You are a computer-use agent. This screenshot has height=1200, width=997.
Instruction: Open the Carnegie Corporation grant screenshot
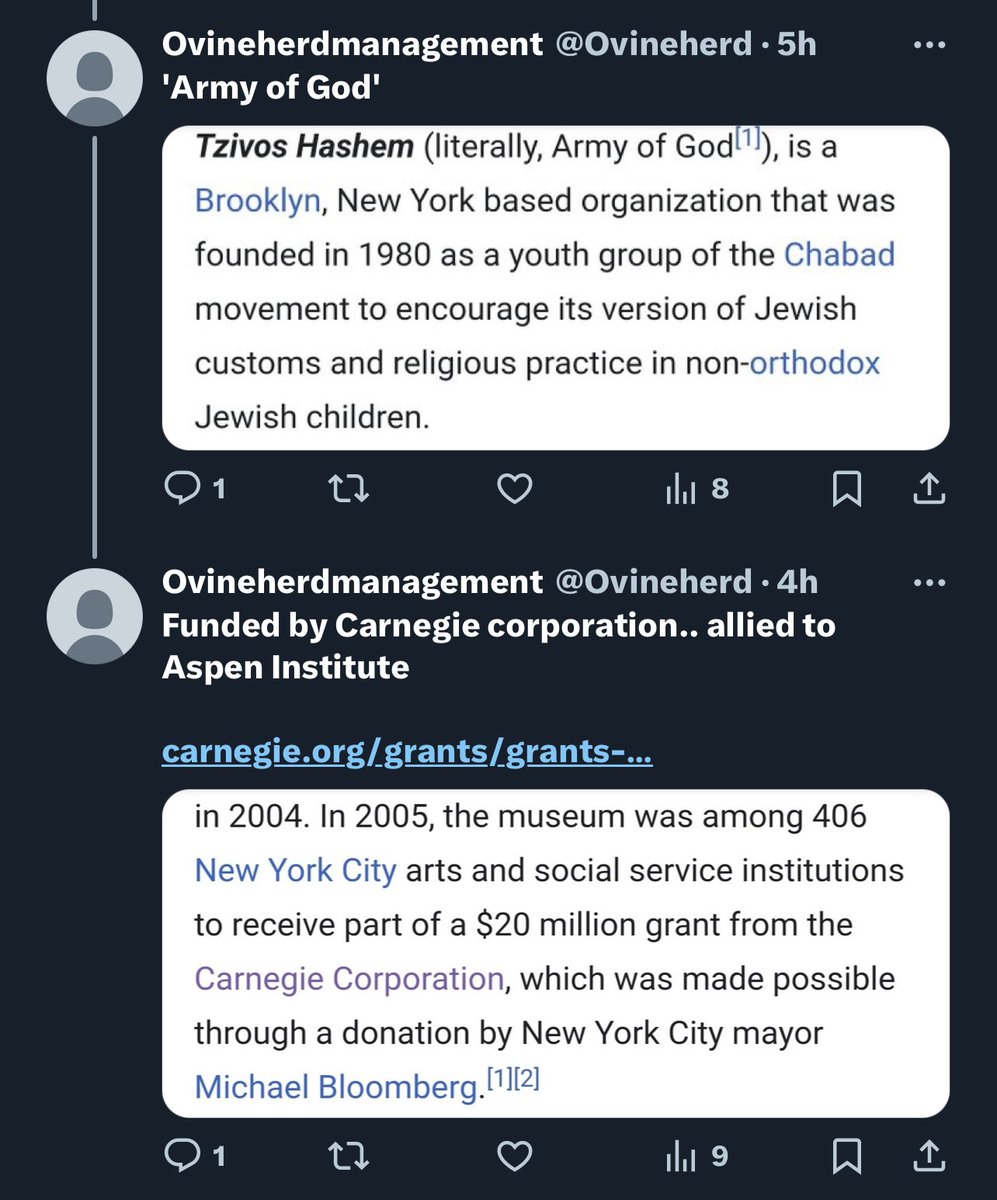click(x=555, y=953)
